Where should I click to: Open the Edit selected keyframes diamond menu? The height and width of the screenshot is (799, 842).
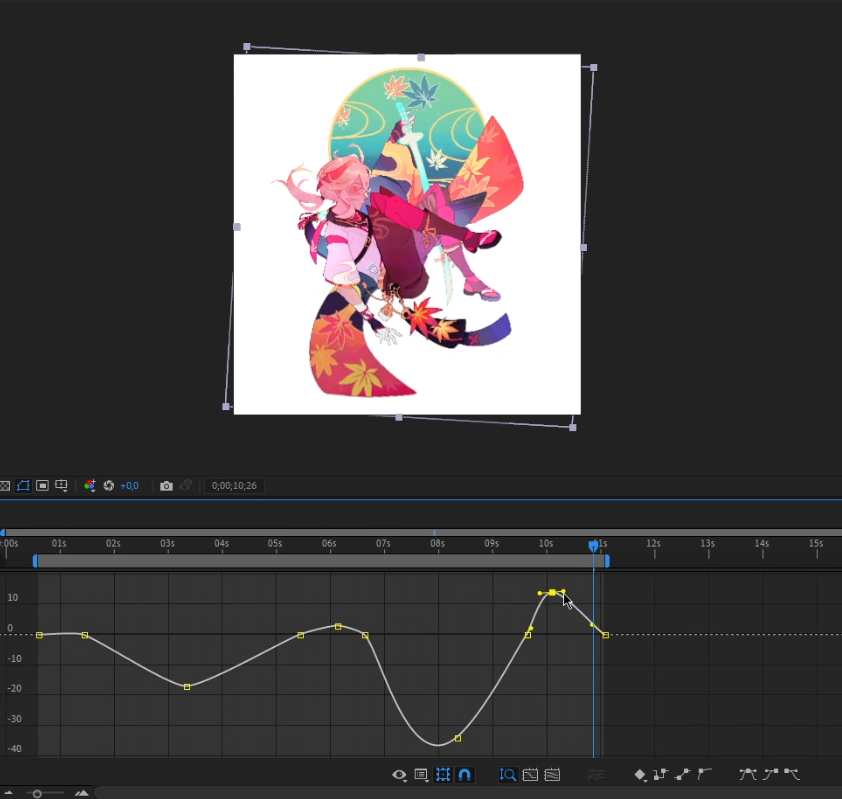tap(640, 774)
